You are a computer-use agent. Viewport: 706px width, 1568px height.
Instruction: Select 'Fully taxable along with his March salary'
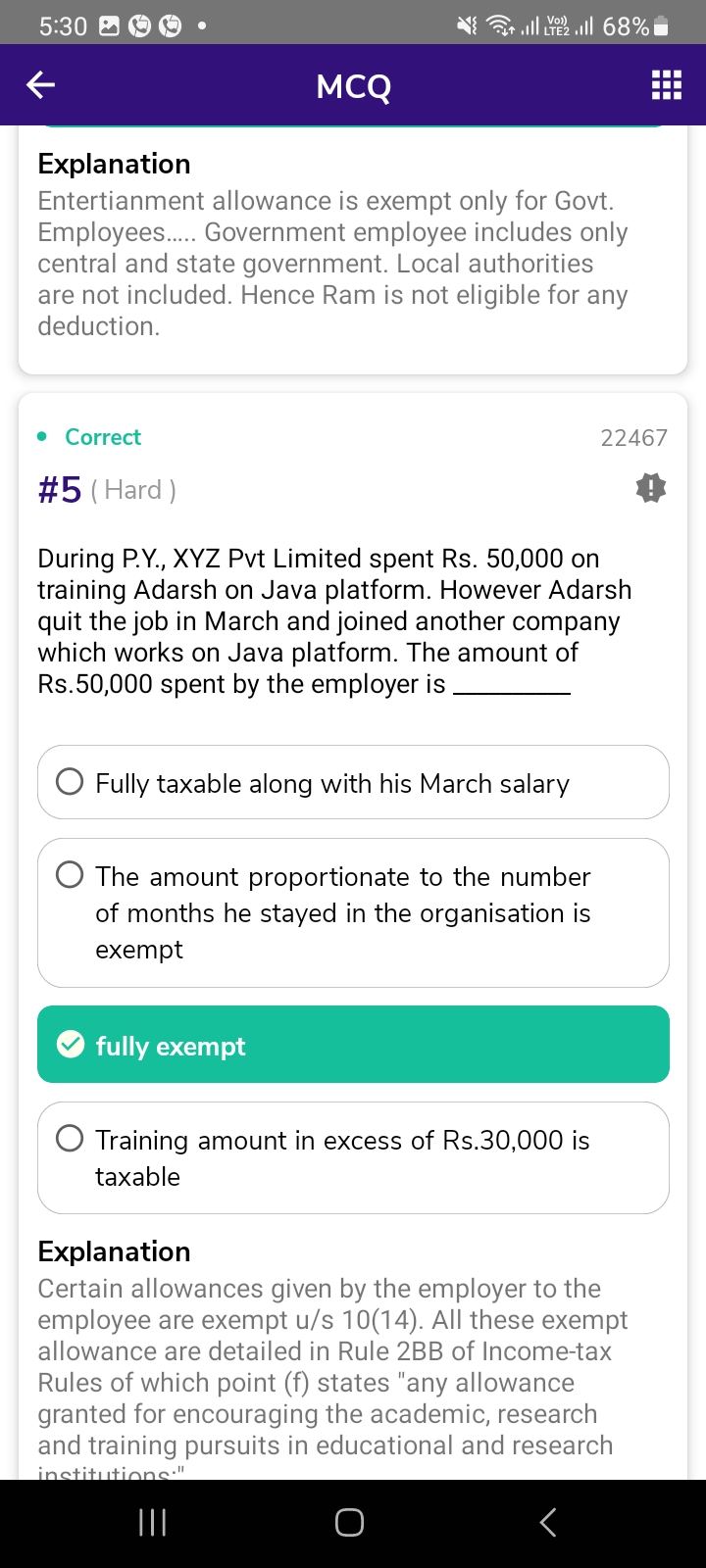click(x=353, y=783)
